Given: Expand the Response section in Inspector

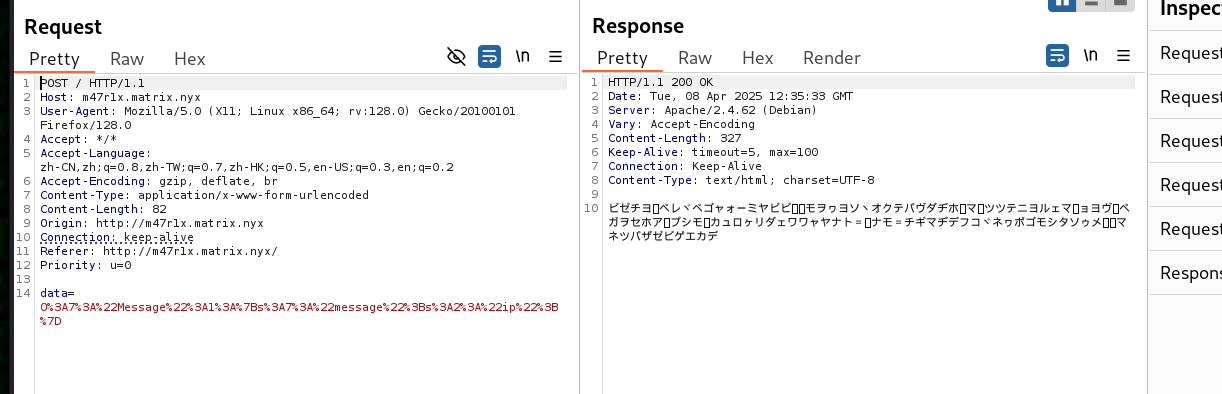Looking at the screenshot, I should coord(1190,273).
